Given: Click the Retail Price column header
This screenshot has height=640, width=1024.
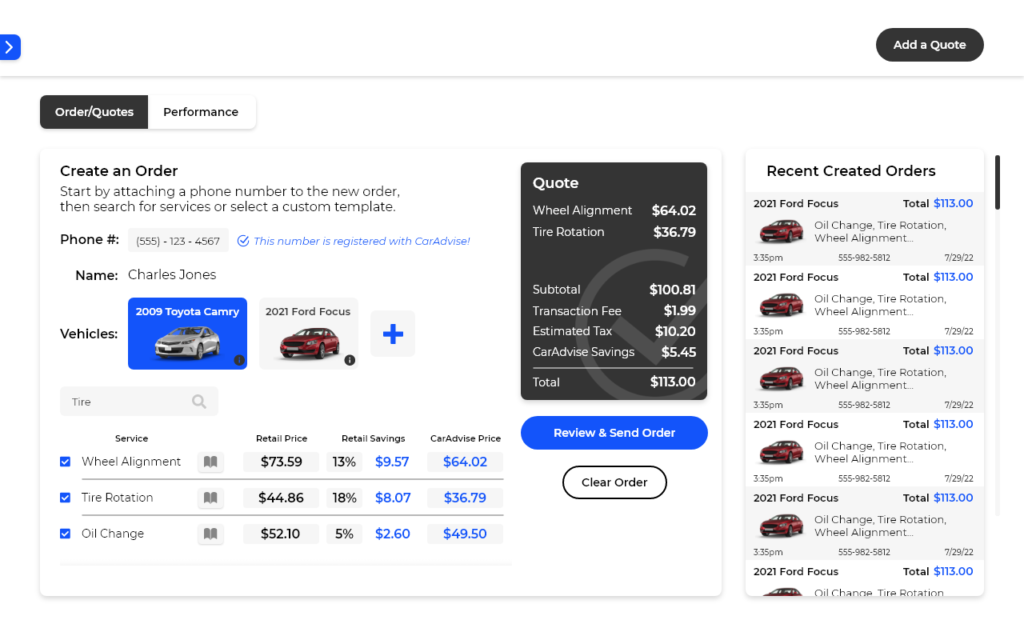Looking at the screenshot, I should [281, 438].
